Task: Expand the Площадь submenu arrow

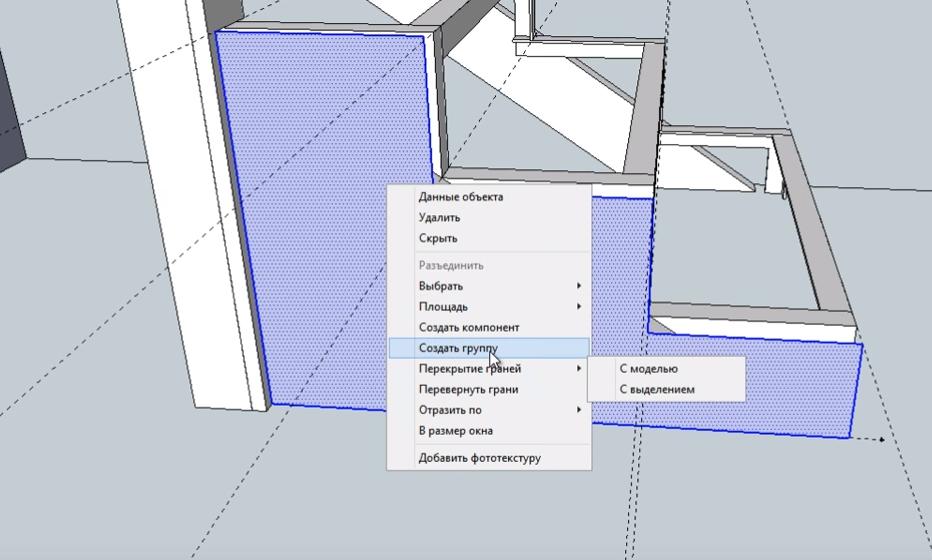Action: coord(579,307)
